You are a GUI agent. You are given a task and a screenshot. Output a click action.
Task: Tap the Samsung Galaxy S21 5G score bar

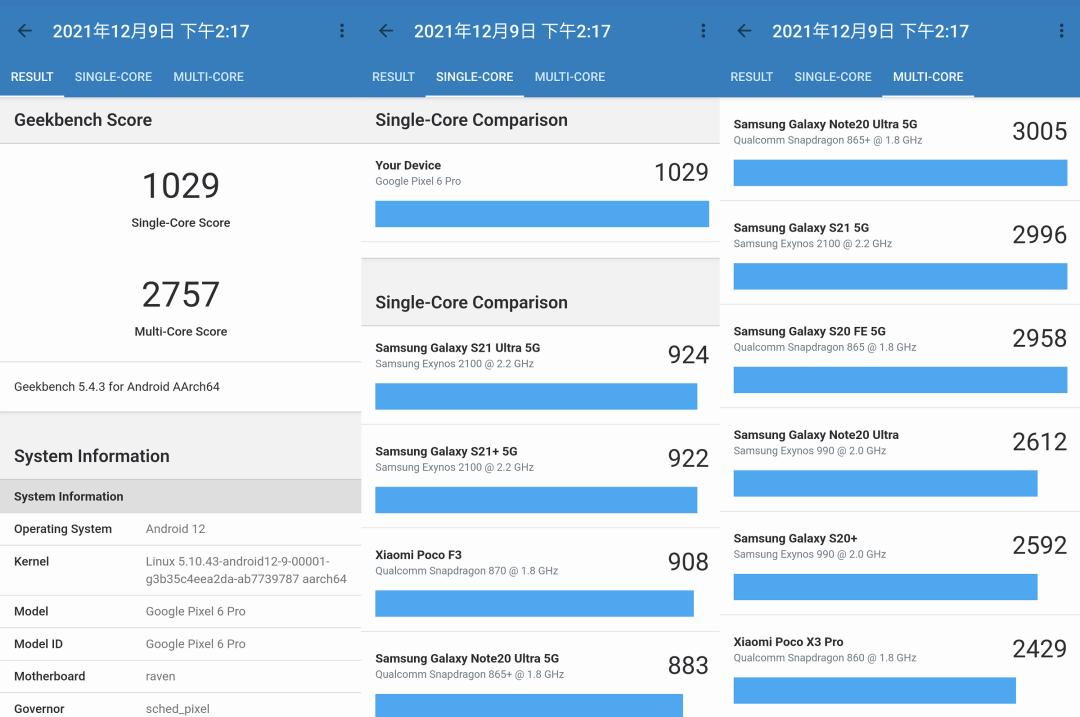click(900, 276)
